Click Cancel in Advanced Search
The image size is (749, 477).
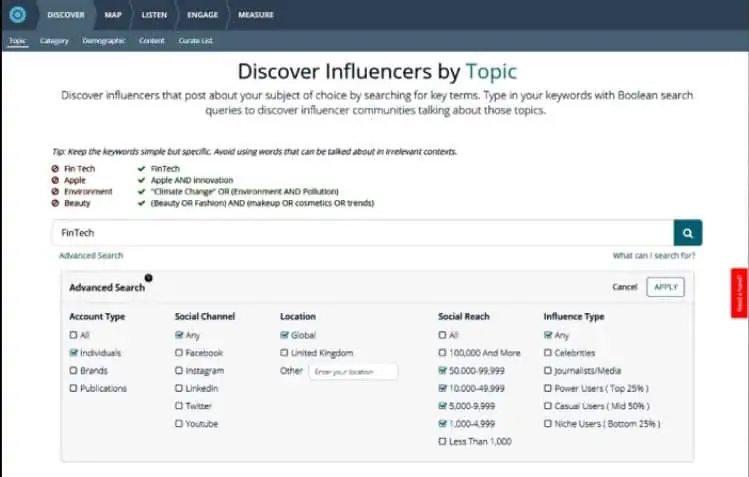624,287
